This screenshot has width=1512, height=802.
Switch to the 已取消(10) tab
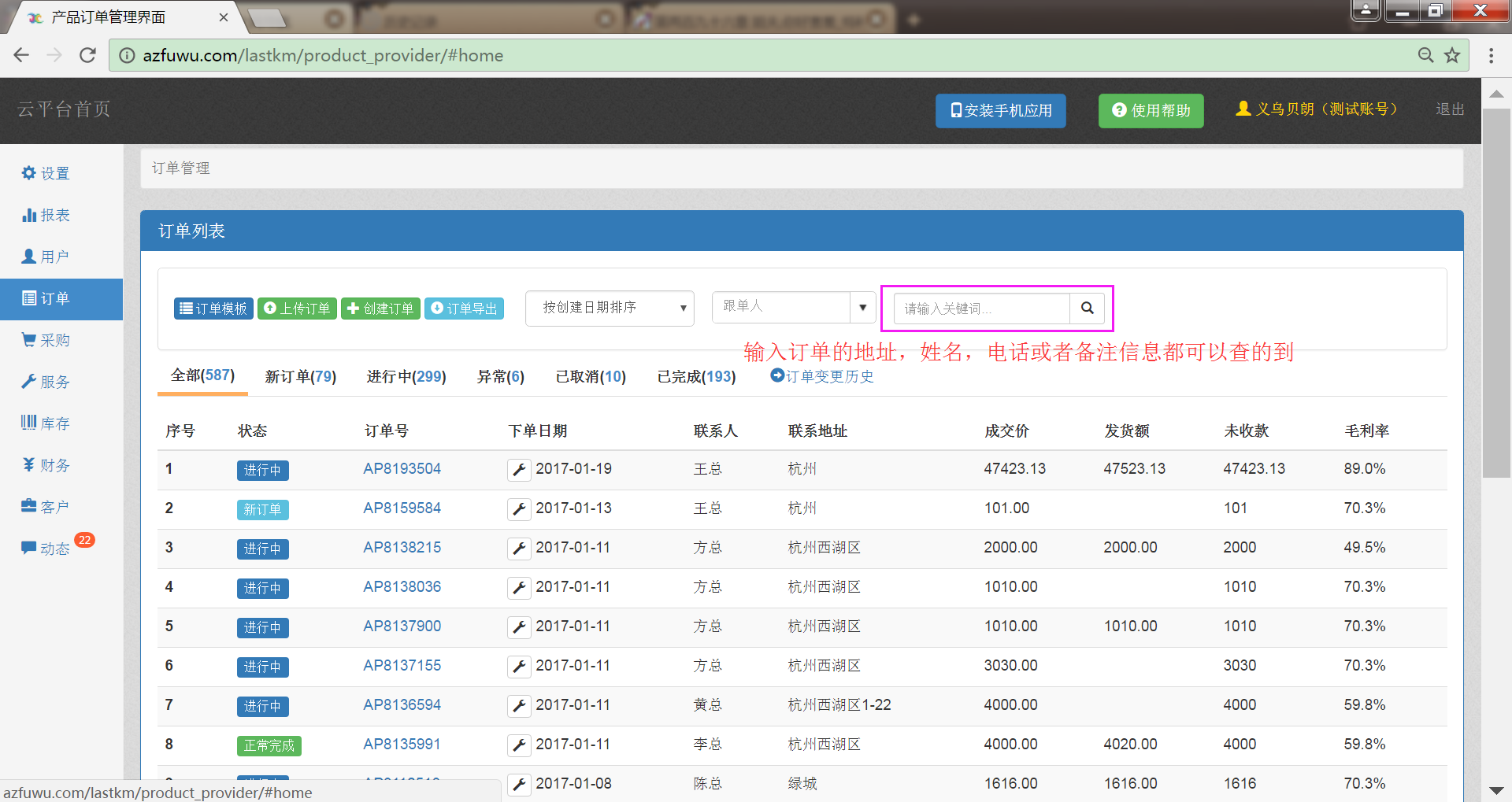pyautogui.click(x=591, y=377)
